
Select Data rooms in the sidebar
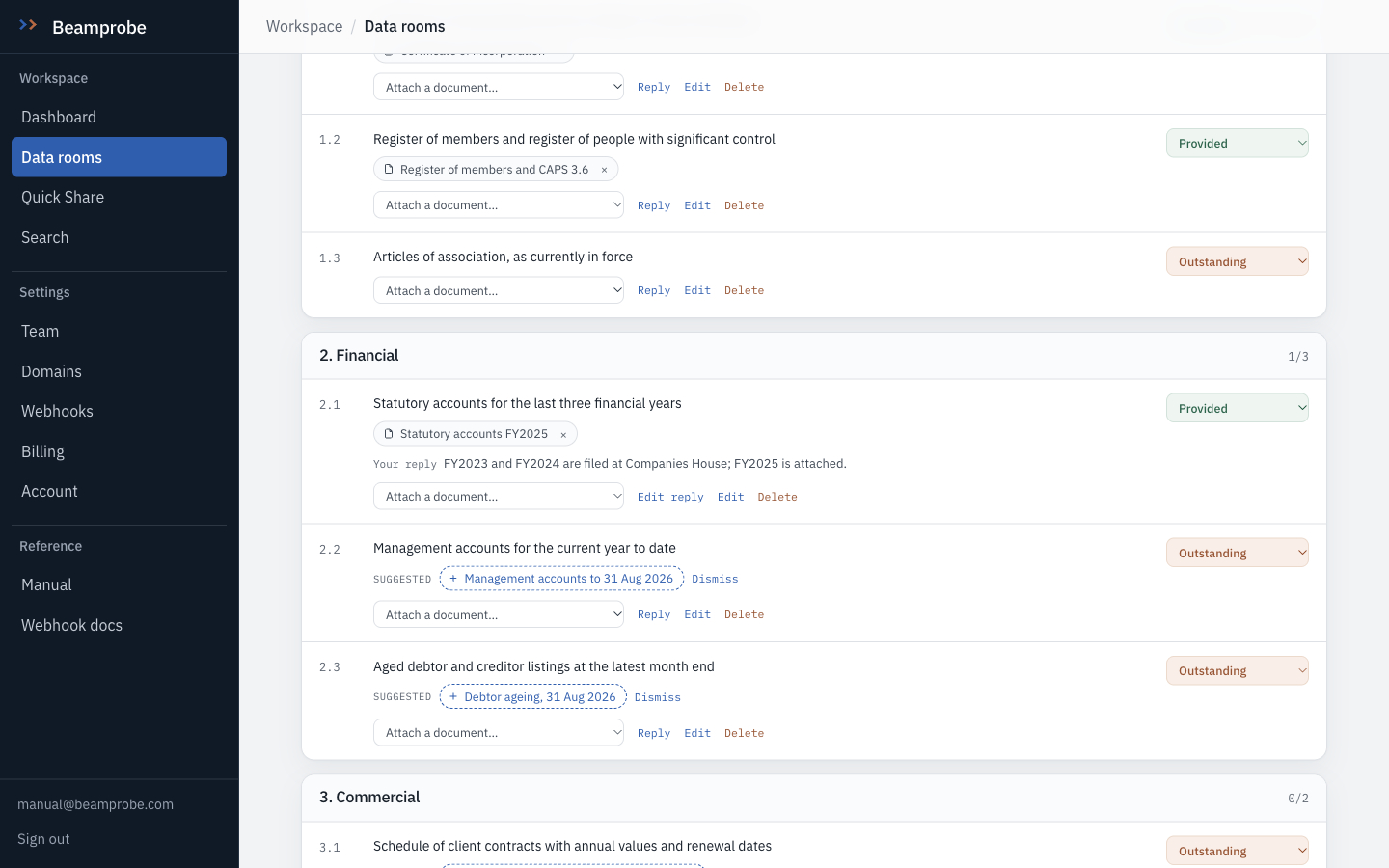tap(119, 157)
